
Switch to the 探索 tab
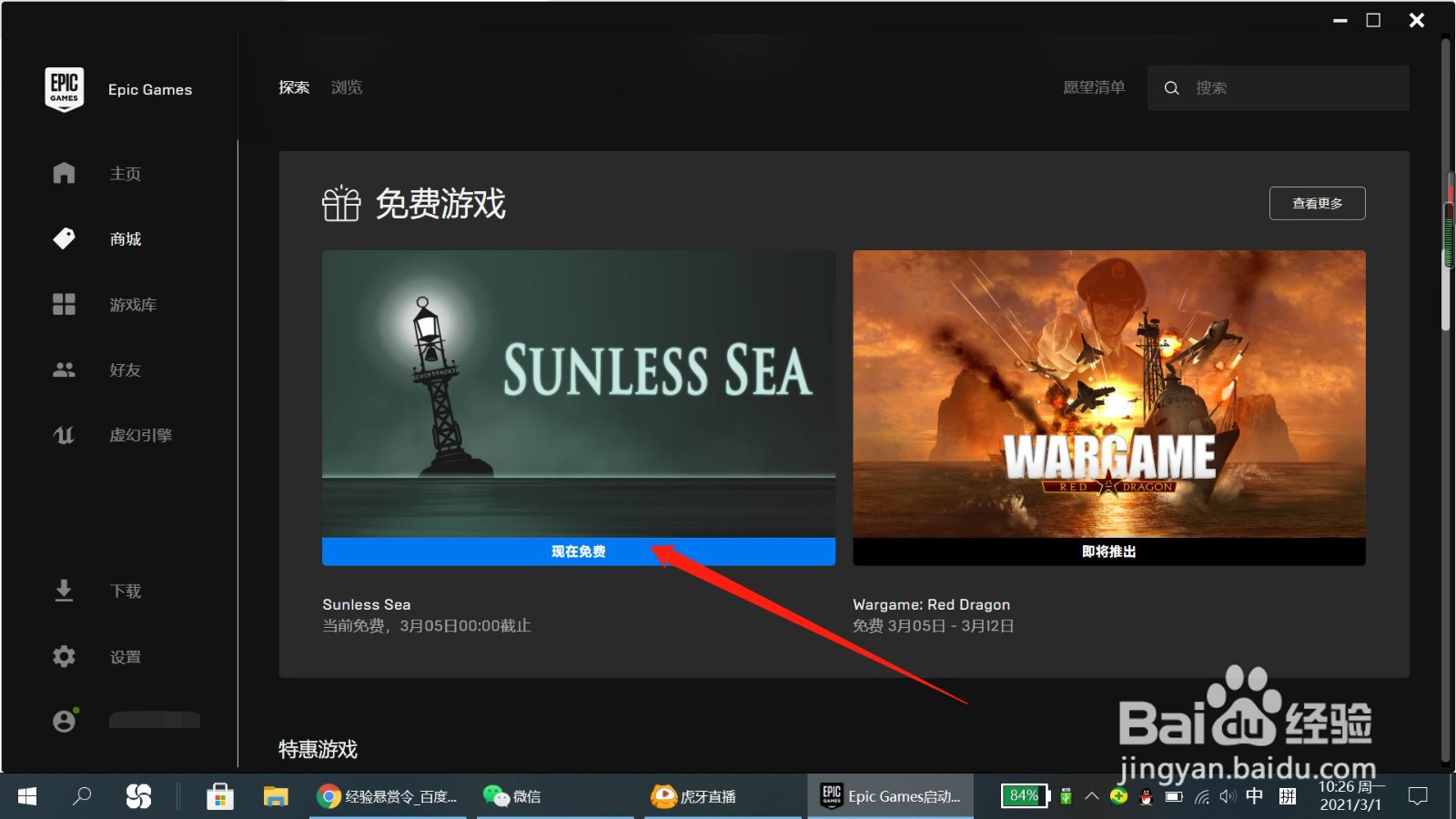[294, 87]
